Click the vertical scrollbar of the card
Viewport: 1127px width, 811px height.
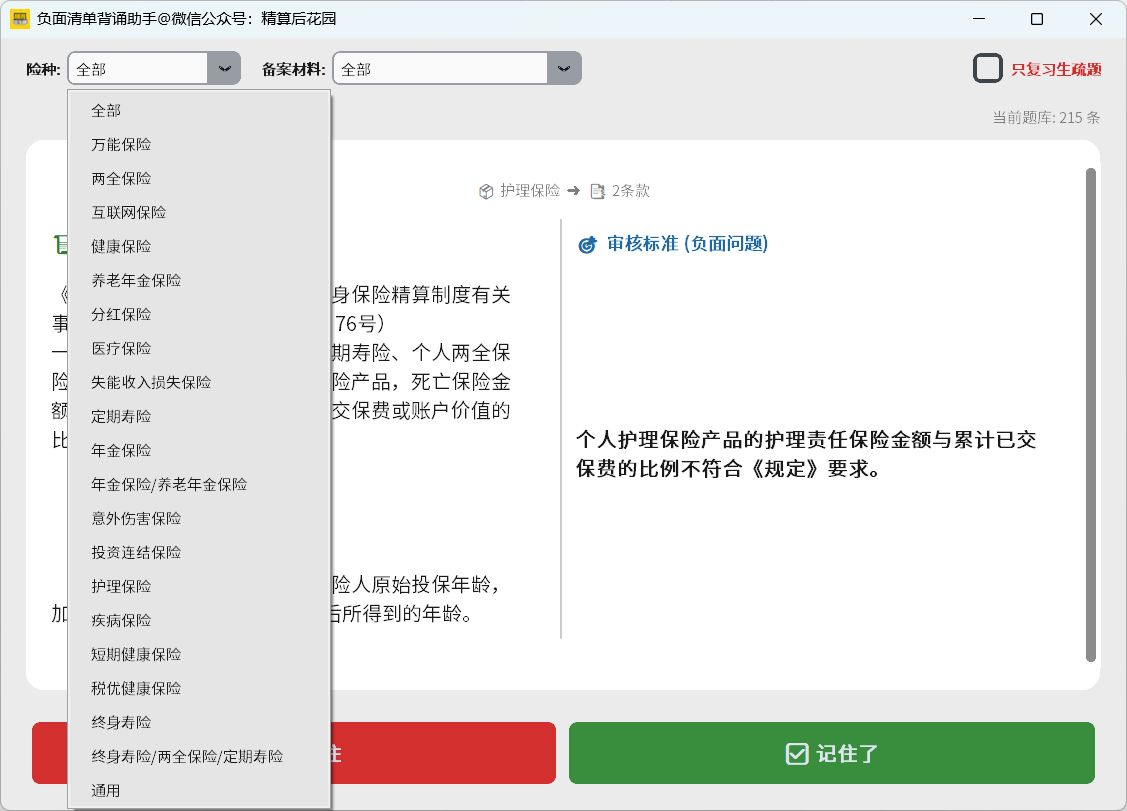coord(1091,414)
